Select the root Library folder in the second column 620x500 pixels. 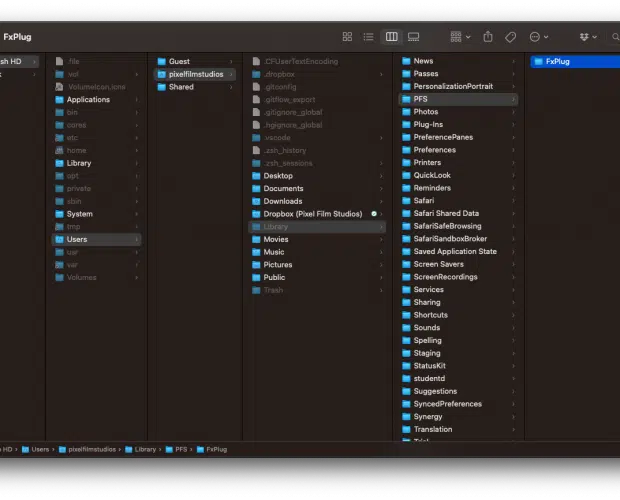point(96,163)
